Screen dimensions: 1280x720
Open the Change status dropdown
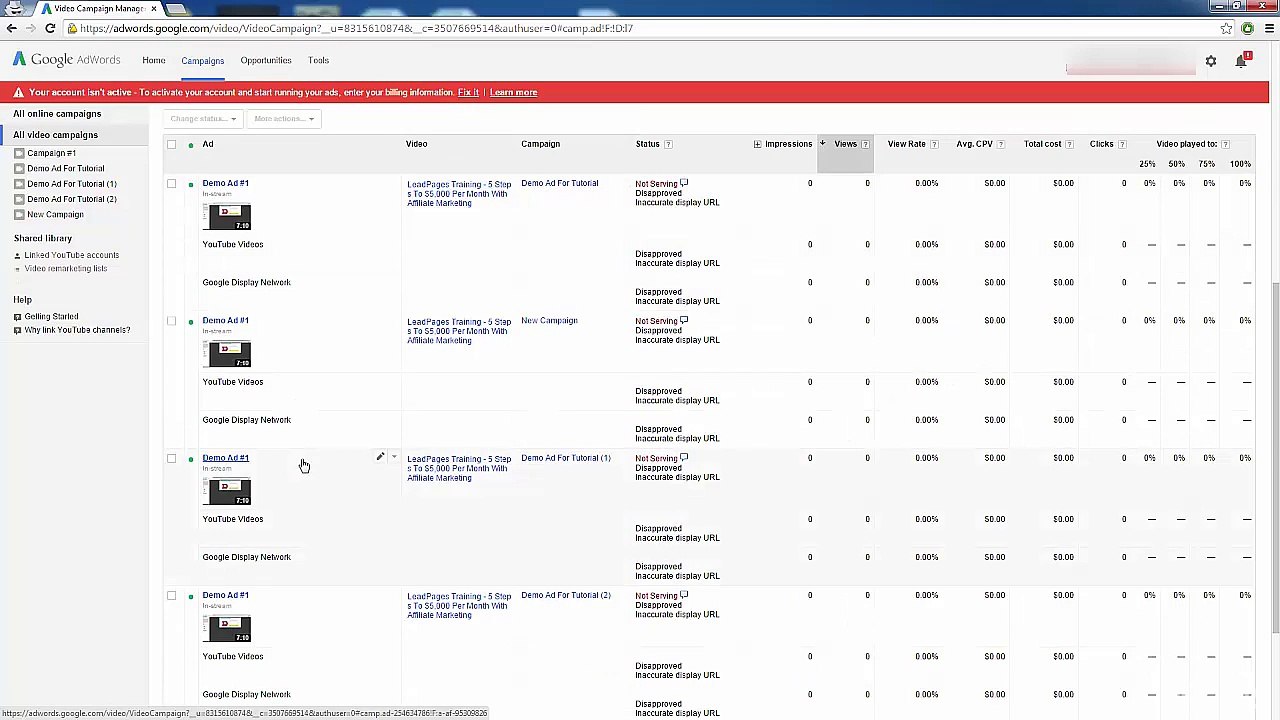click(x=202, y=119)
